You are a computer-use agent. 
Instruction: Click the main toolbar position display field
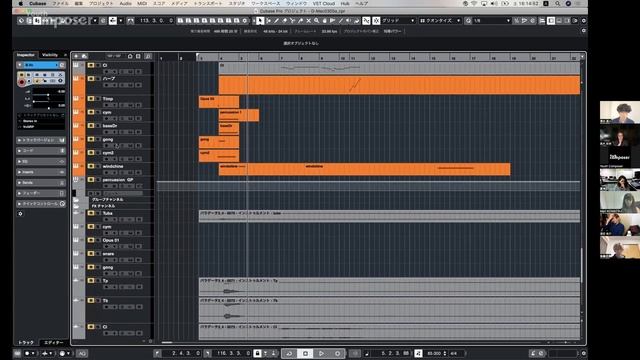156,20
